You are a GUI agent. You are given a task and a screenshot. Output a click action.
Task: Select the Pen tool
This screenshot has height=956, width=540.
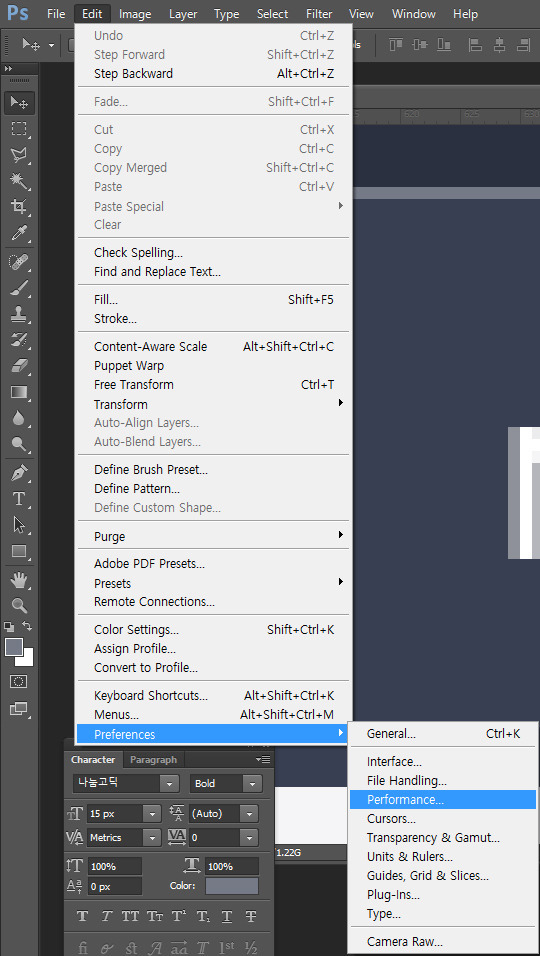(19, 473)
